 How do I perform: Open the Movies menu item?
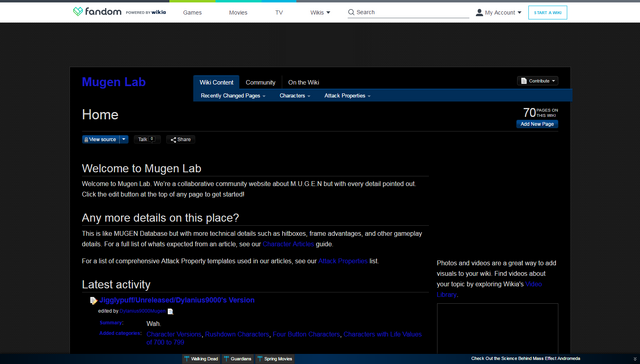(238, 13)
